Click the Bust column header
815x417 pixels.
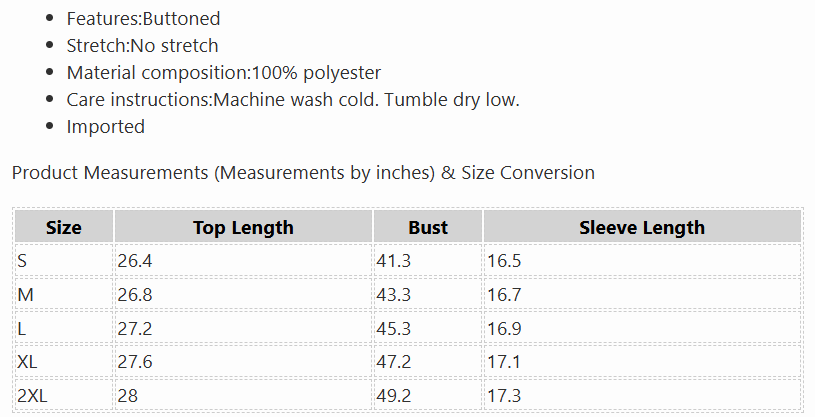(x=428, y=227)
